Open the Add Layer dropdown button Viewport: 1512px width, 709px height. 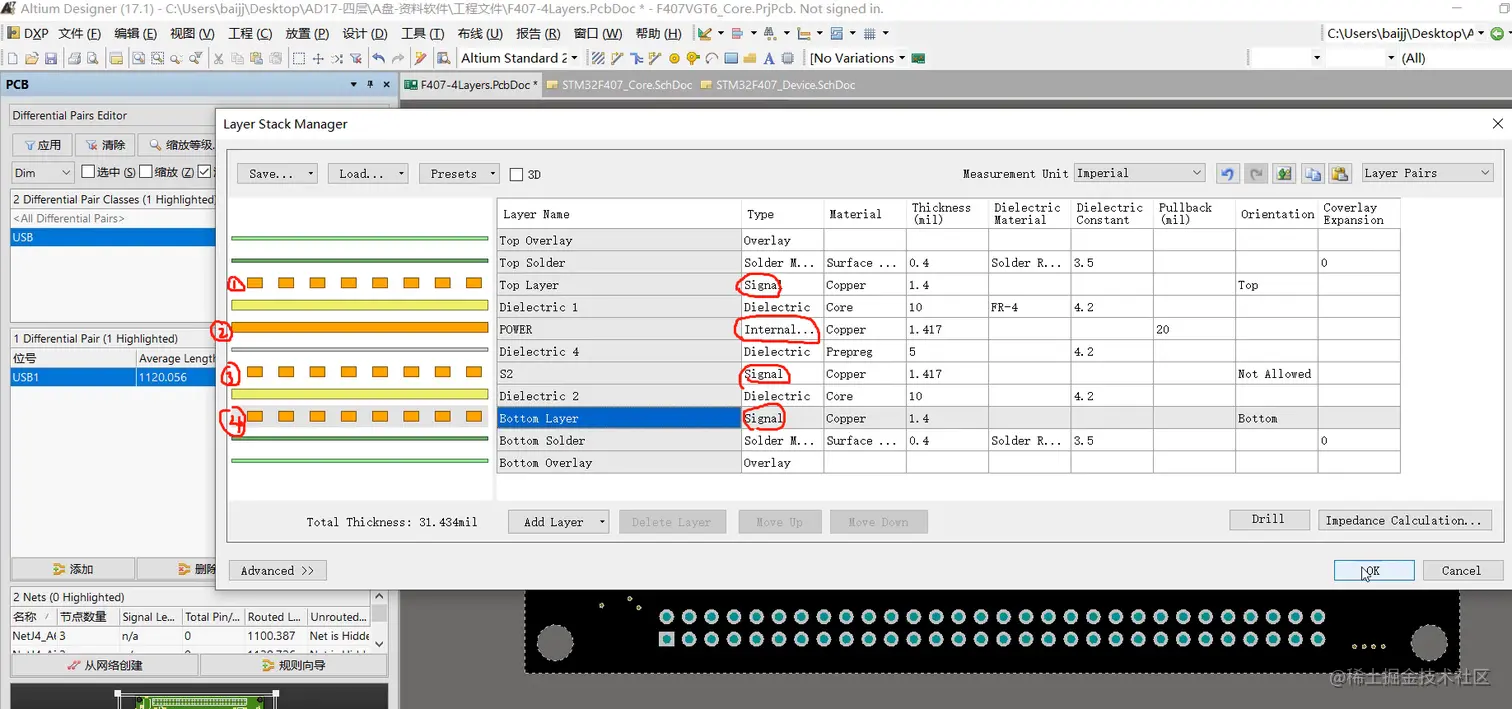click(559, 522)
